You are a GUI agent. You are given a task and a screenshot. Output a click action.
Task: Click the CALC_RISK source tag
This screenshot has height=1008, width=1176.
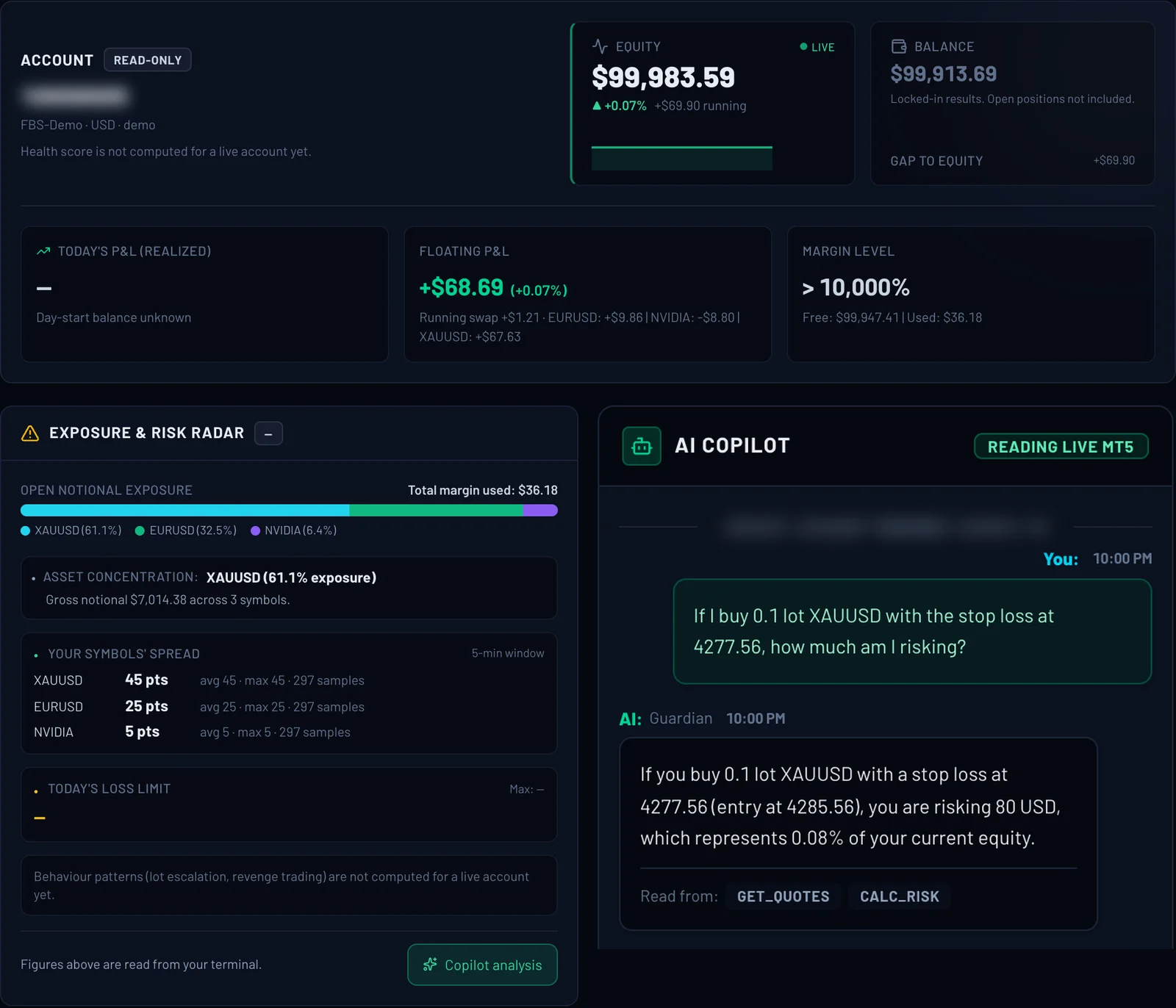coord(900,896)
